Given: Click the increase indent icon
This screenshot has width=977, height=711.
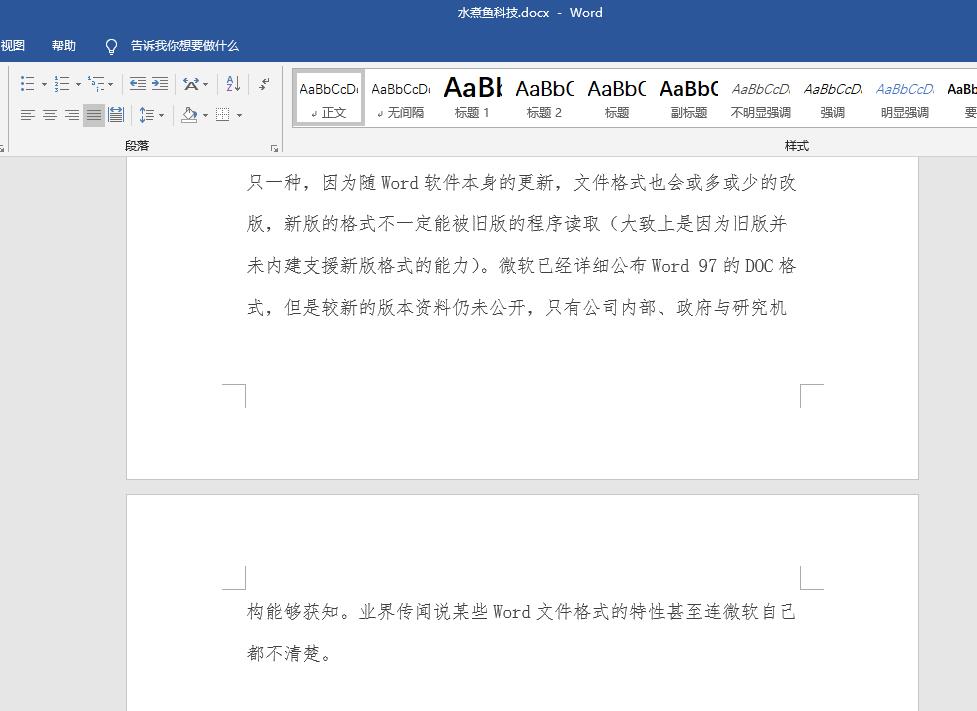Looking at the screenshot, I should click(x=160, y=84).
